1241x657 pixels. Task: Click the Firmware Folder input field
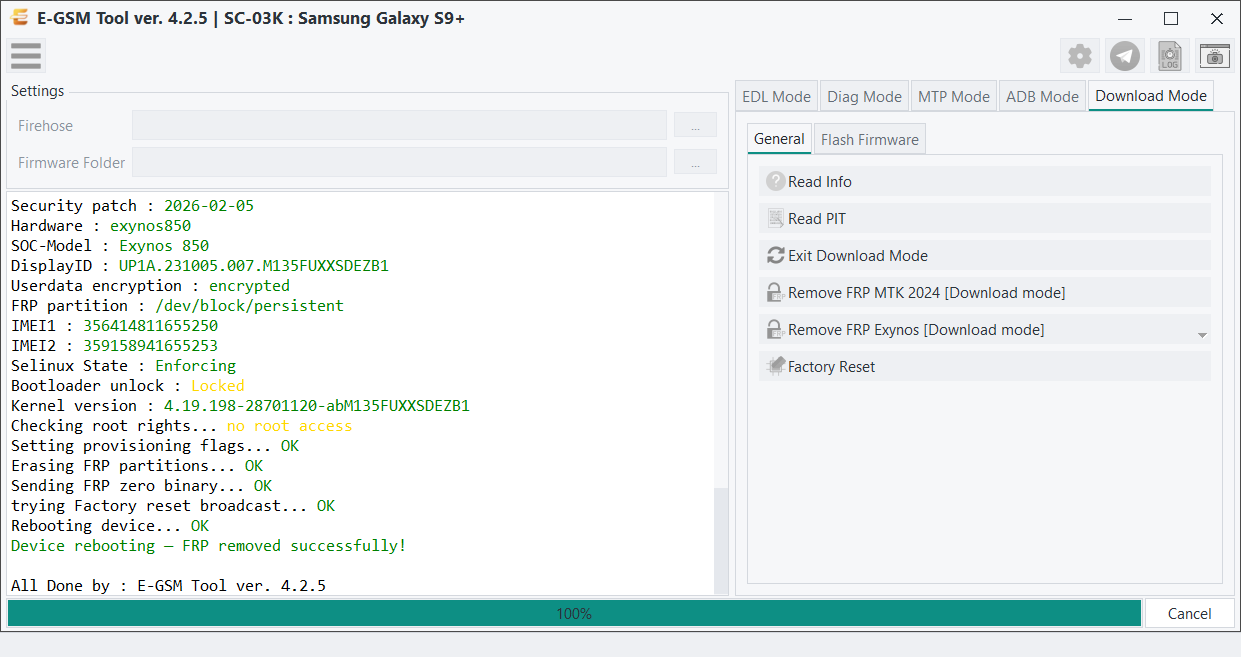(x=399, y=162)
